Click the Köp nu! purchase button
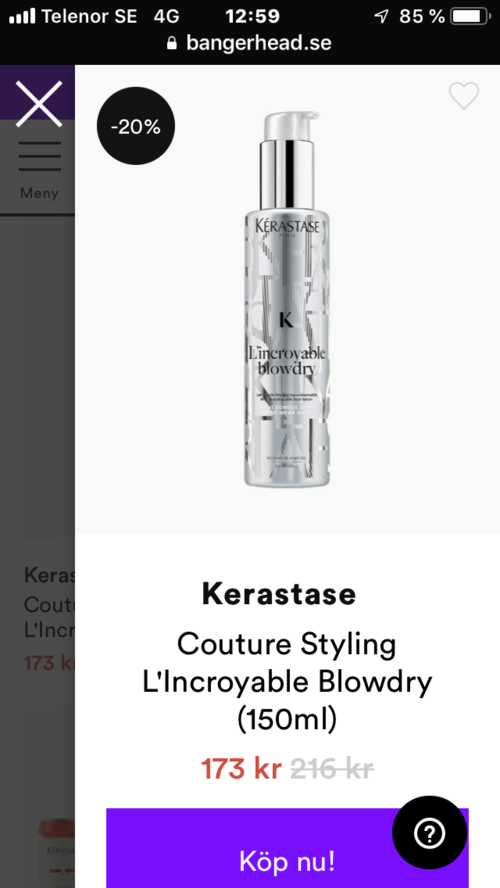The height and width of the screenshot is (888, 500). 287,848
